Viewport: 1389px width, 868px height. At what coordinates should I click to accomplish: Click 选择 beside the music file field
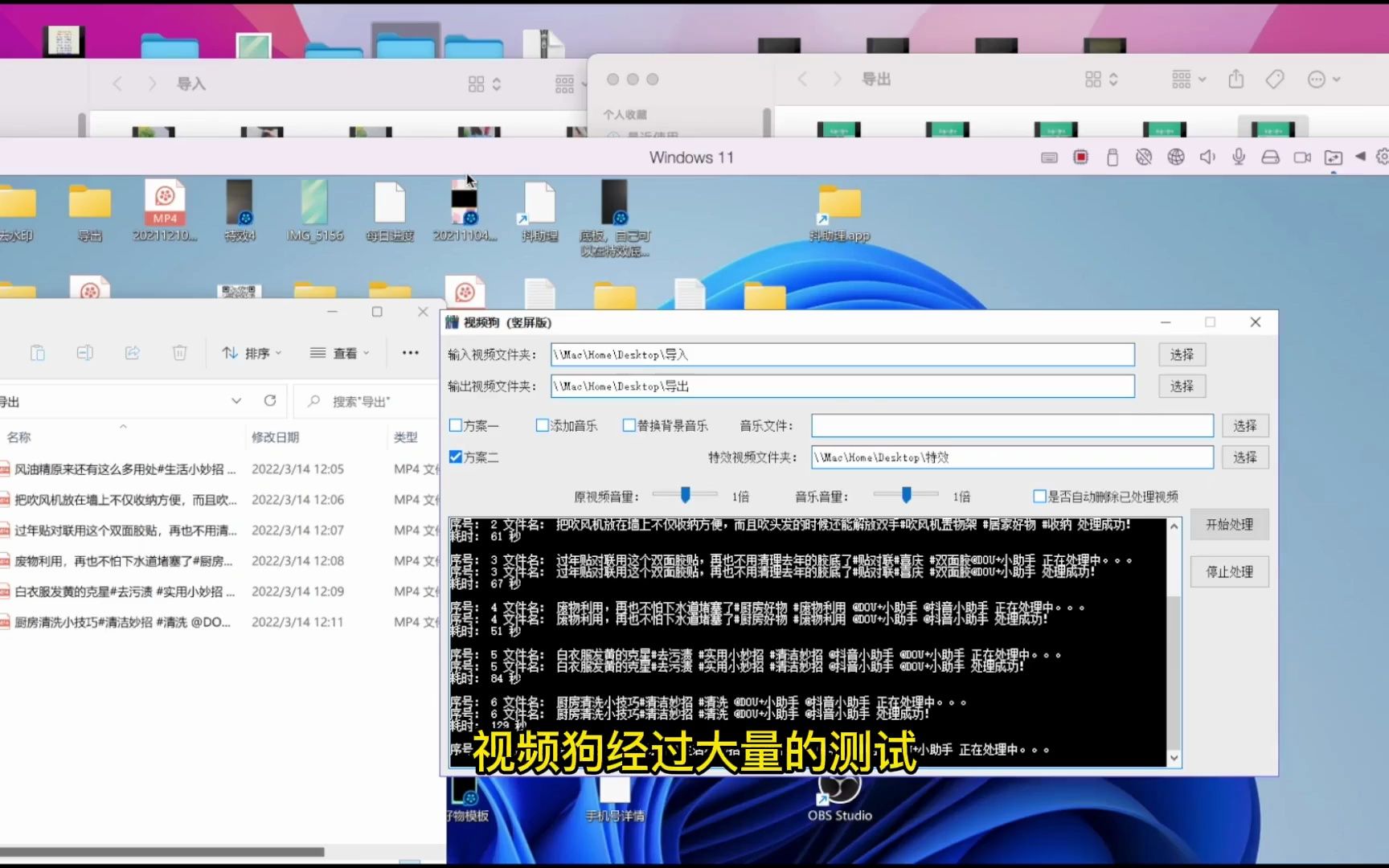click(1245, 426)
